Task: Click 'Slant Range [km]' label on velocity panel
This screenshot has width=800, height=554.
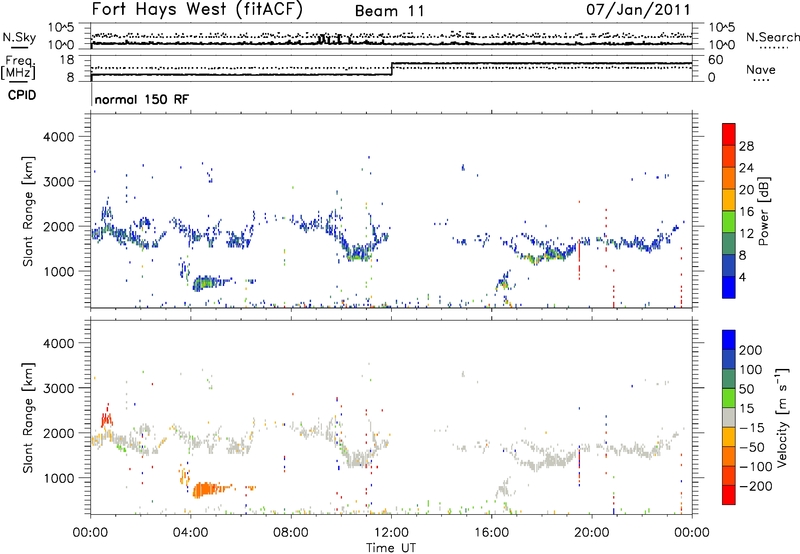Action: click(x=28, y=418)
